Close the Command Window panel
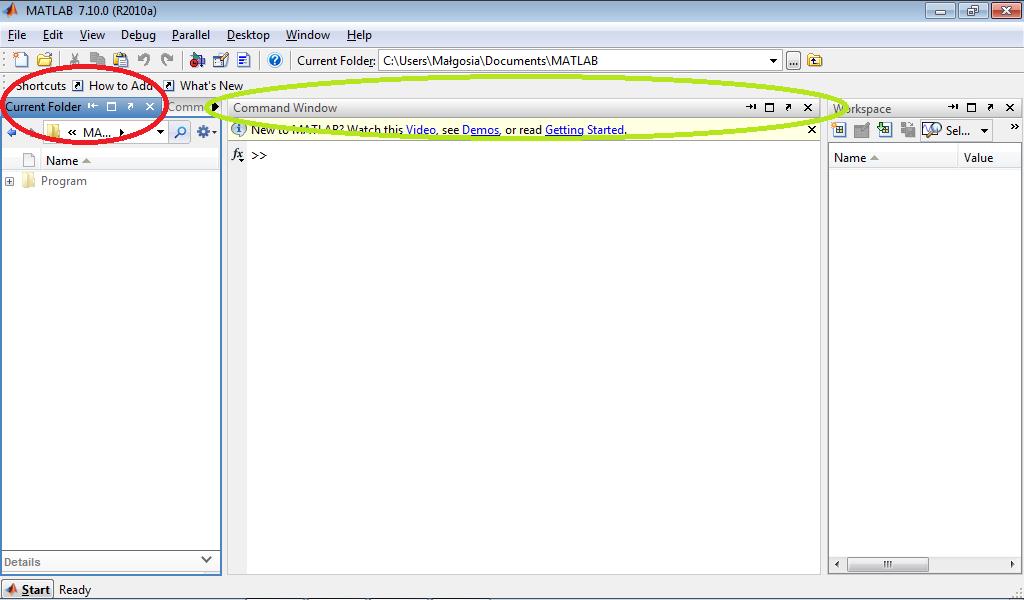 808,108
